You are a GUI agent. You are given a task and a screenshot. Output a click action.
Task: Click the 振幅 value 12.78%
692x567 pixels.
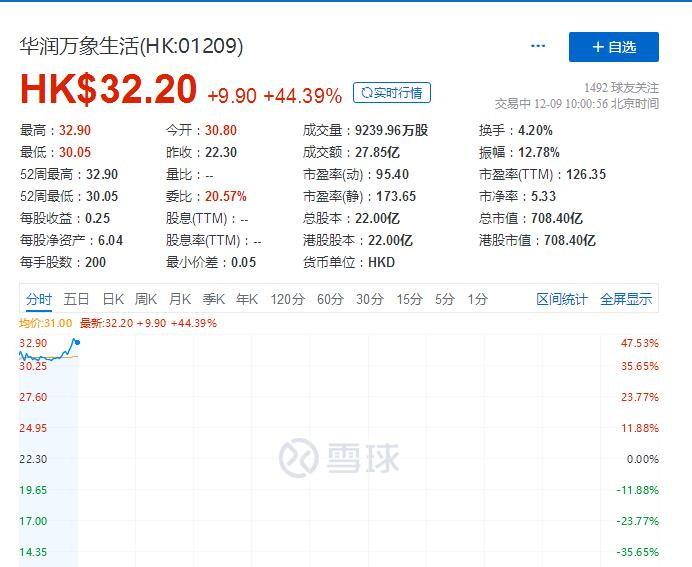(x=538, y=152)
